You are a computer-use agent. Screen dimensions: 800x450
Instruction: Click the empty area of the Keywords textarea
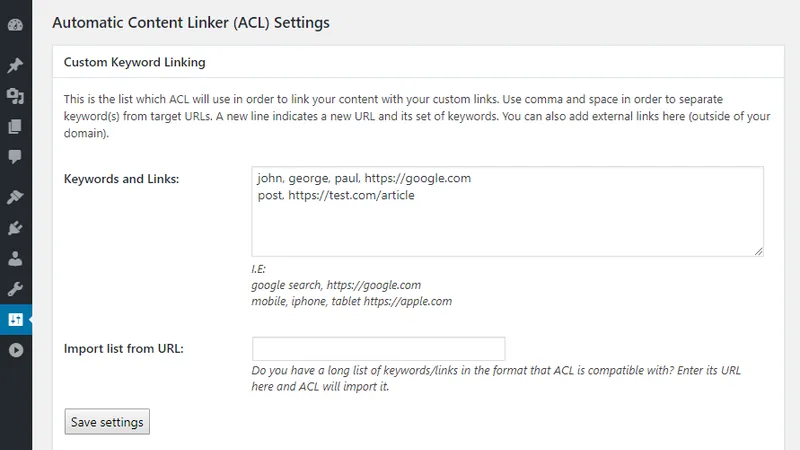(508, 230)
